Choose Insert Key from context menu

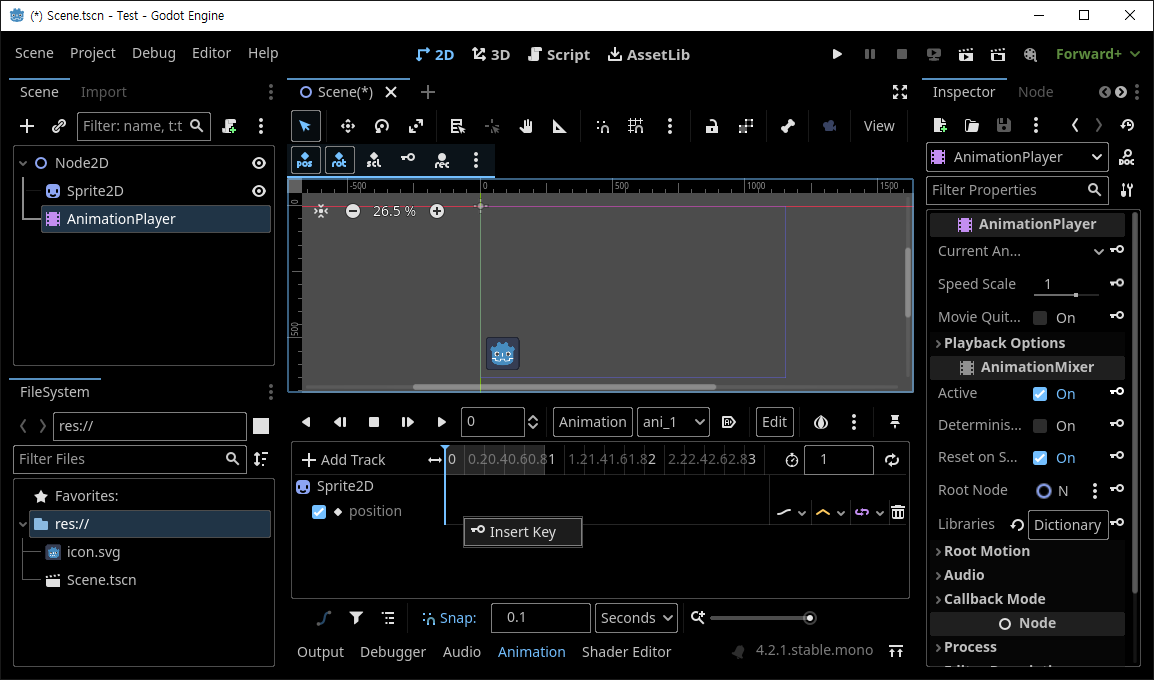523,532
